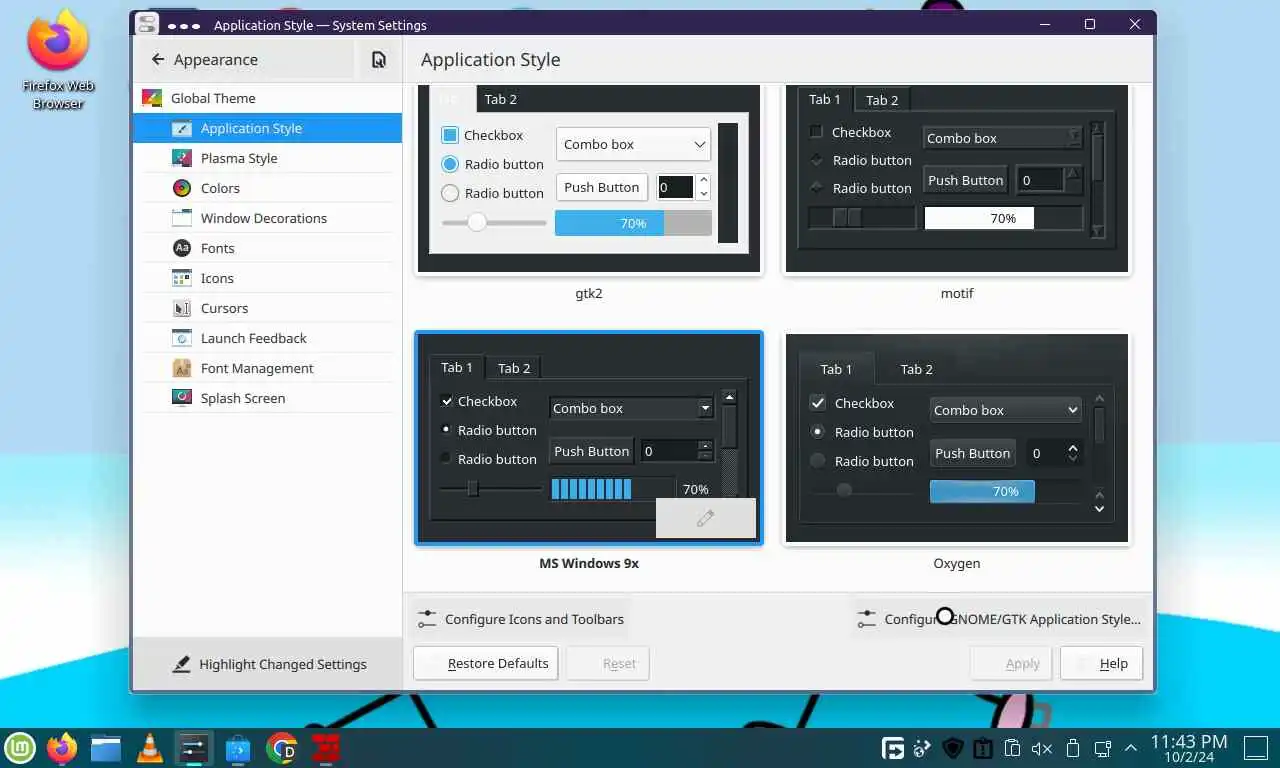Viewport: 1280px width, 768px height.
Task: Click the muted volume tray icon
Action: (1042, 748)
